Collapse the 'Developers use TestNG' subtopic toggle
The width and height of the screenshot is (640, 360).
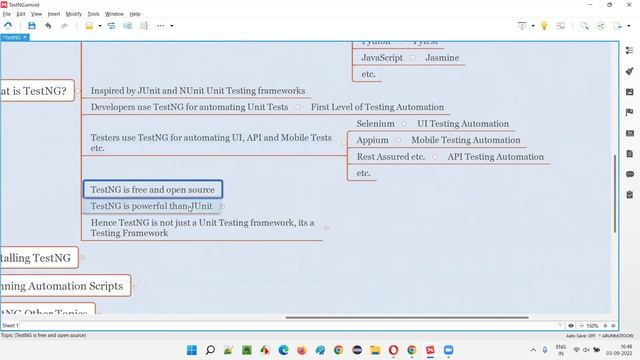click(x=298, y=107)
